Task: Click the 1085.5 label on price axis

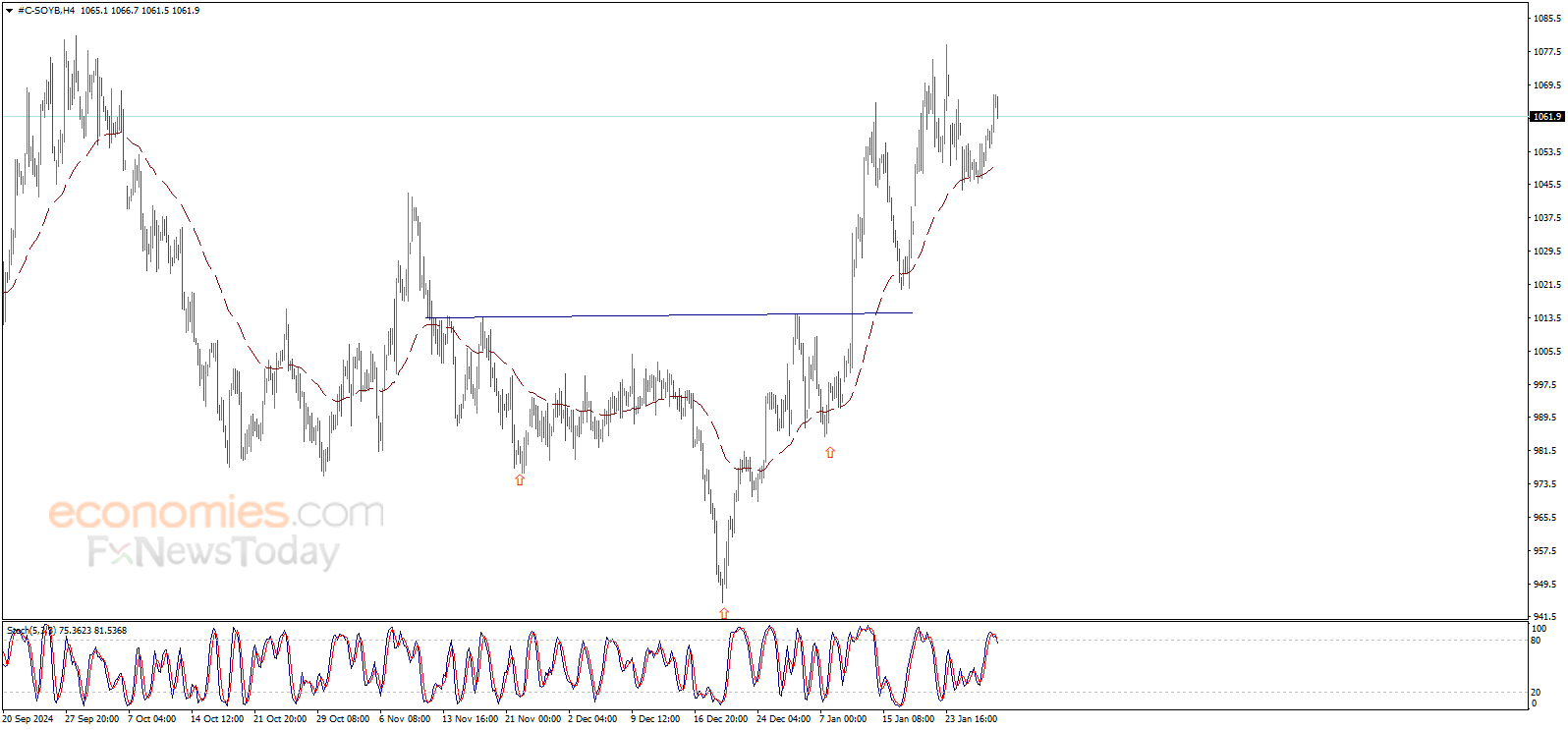Action: 1547,19
